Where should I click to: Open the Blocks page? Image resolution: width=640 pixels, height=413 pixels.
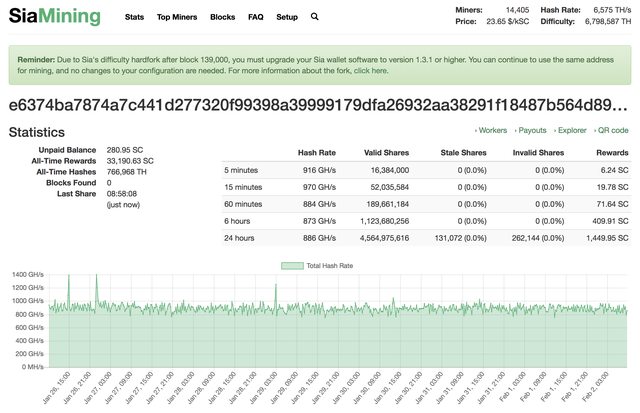[x=222, y=17]
